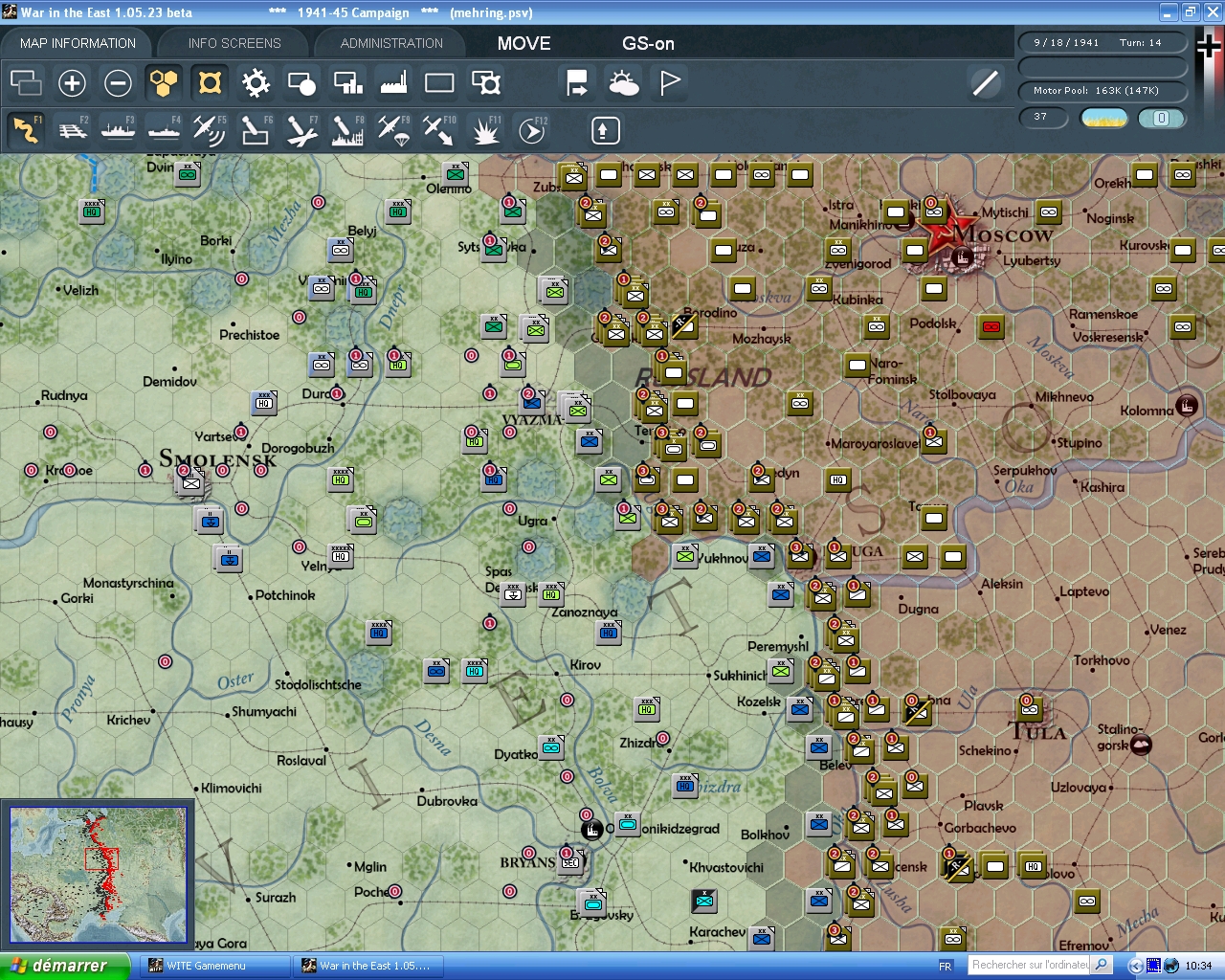Click the white pennant flag icon
This screenshot has height=980, width=1225.
pos(670,83)
